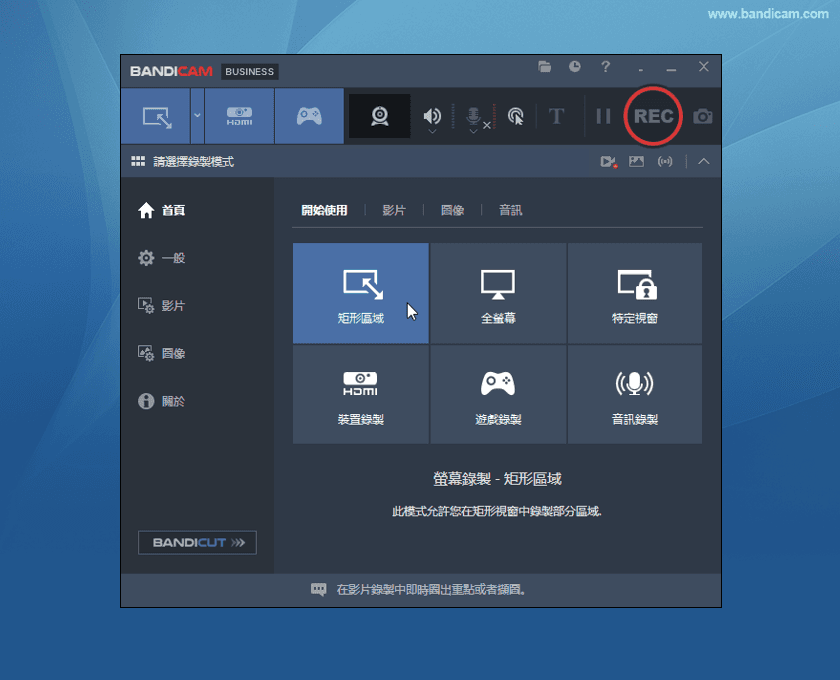Open speaker settings arrow below speaker icon
840x680 pixels.
(x=432, y=131)
